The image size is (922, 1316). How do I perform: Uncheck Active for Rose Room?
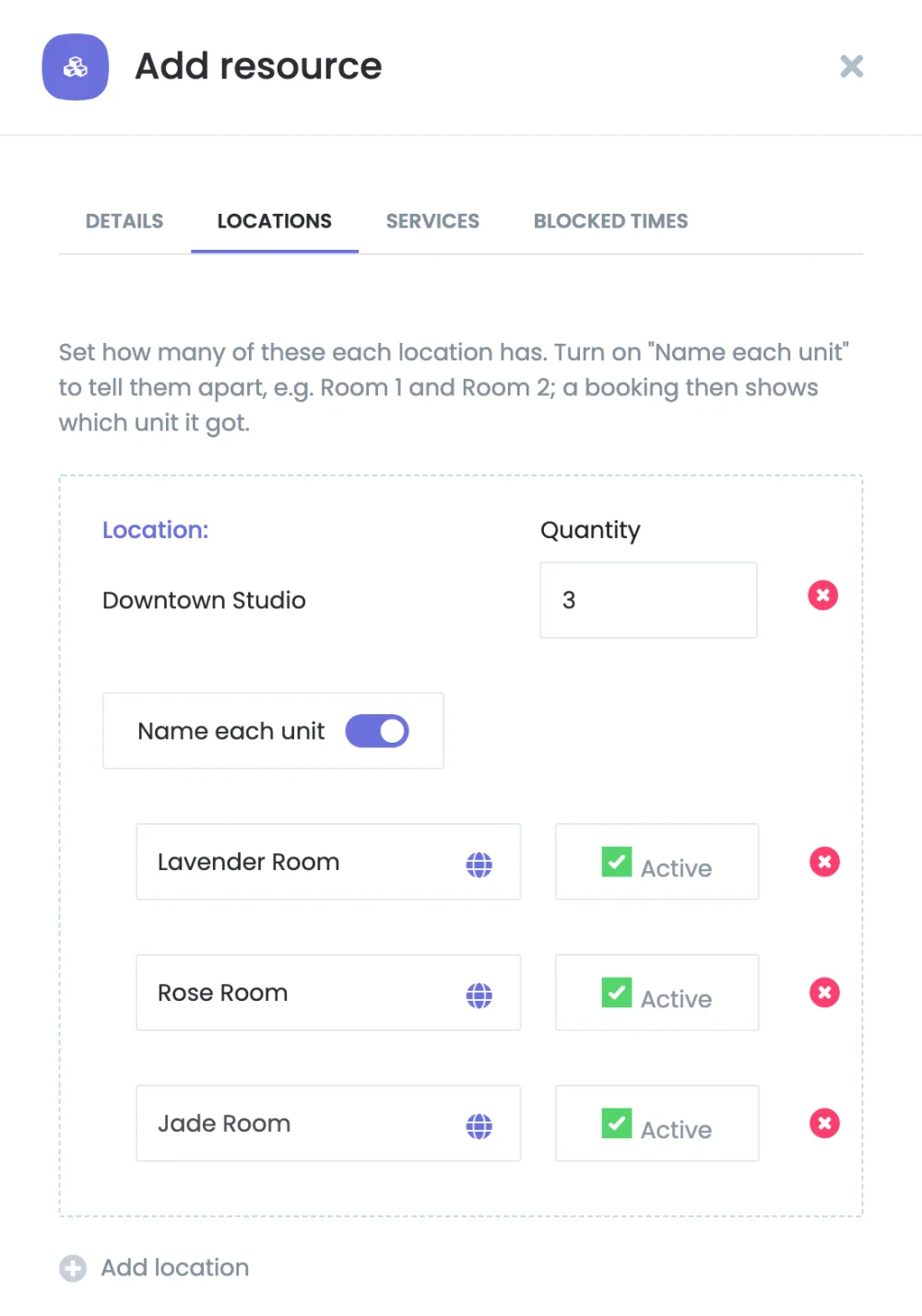pos(617,993)
